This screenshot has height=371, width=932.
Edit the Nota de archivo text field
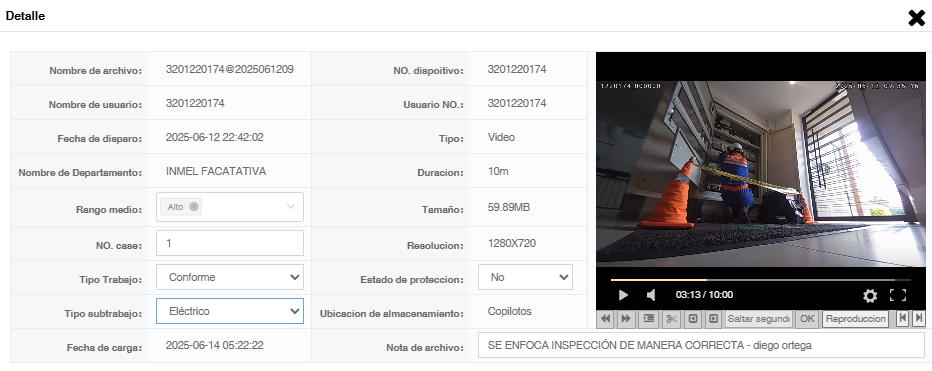click(x=701, y=345)
